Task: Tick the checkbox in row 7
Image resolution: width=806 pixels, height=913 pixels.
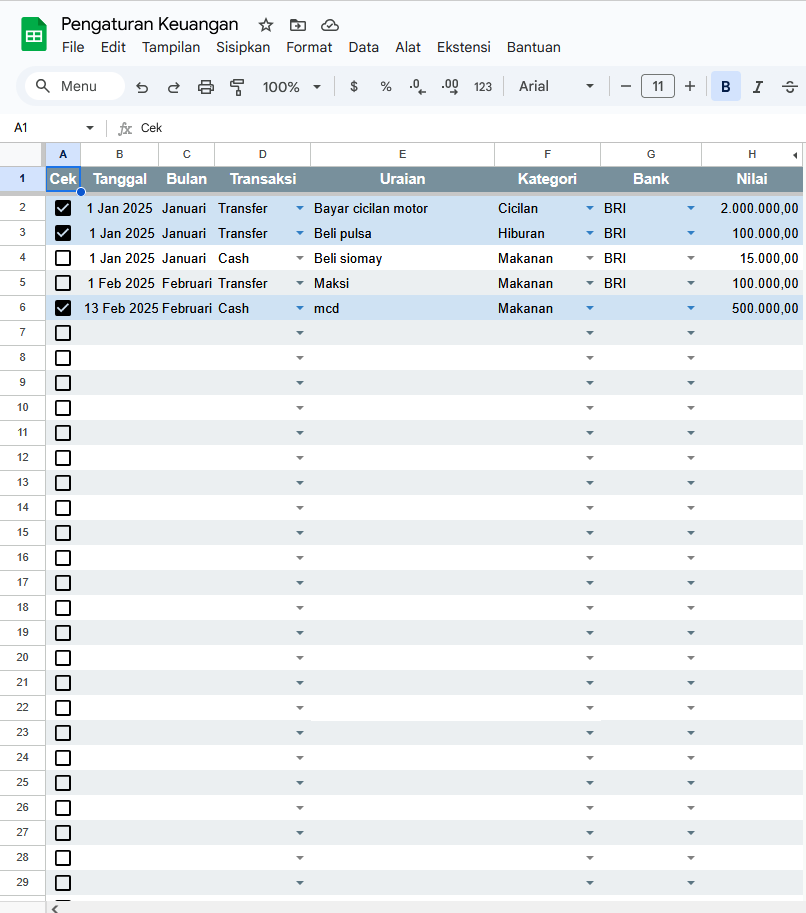Action: click(63, 333)
